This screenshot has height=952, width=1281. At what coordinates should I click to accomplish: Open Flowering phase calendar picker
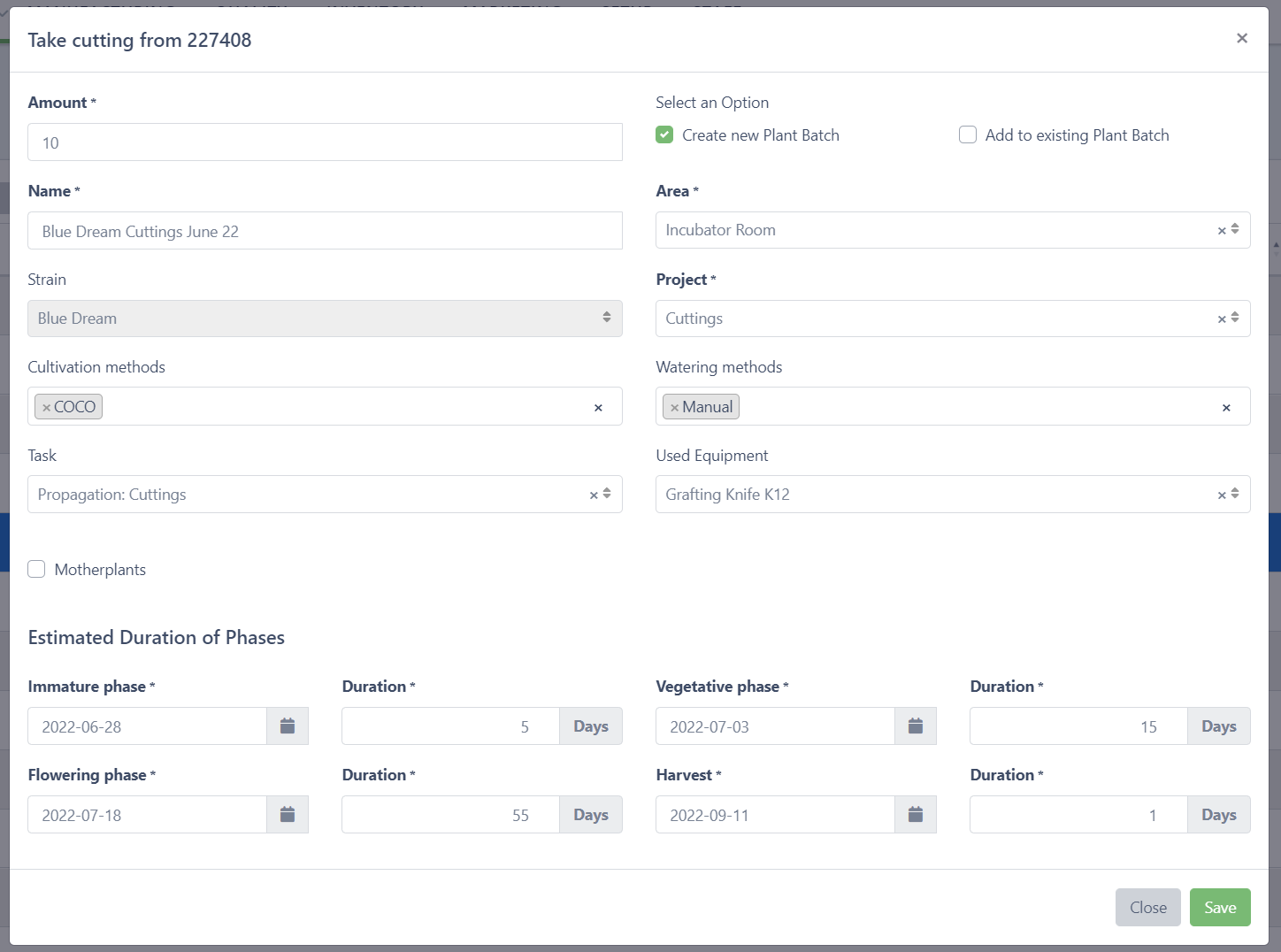(288, 815)
